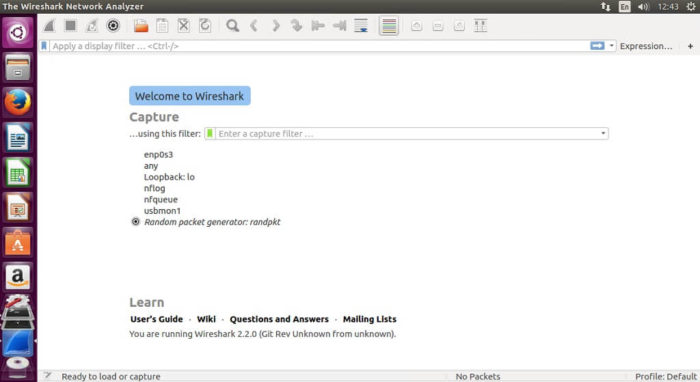Select the enp0s3 interface

pyautogui.click(x=158, y=154)
